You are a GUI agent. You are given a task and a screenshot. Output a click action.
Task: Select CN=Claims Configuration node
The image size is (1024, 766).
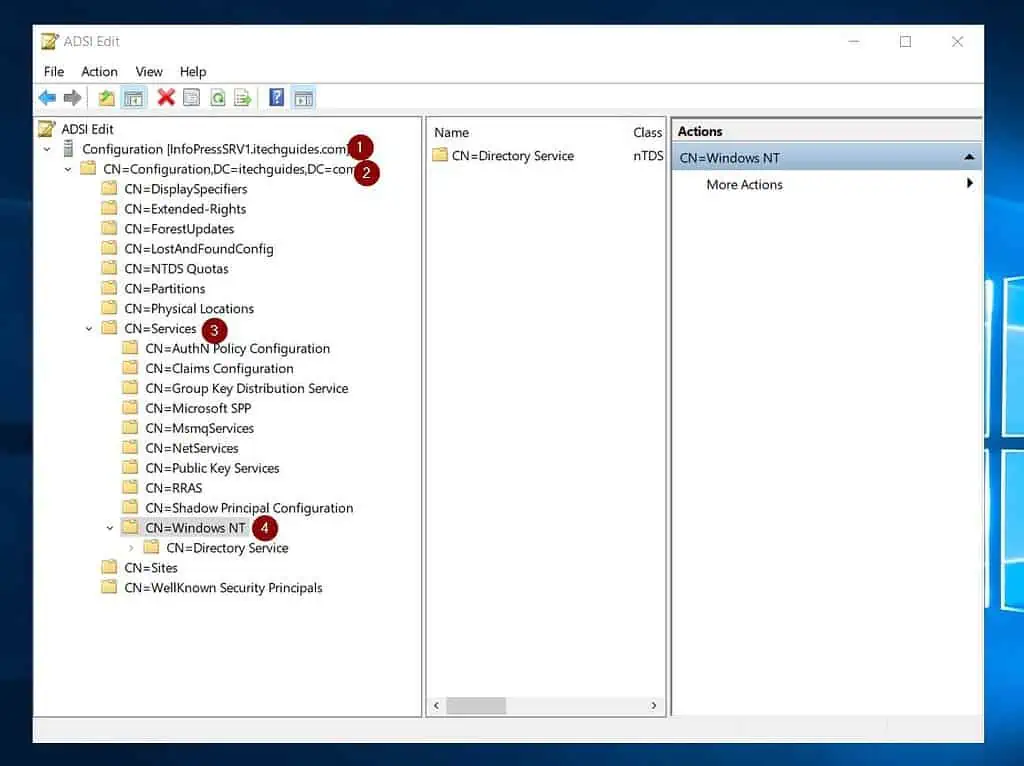click(x=219, y=368)
